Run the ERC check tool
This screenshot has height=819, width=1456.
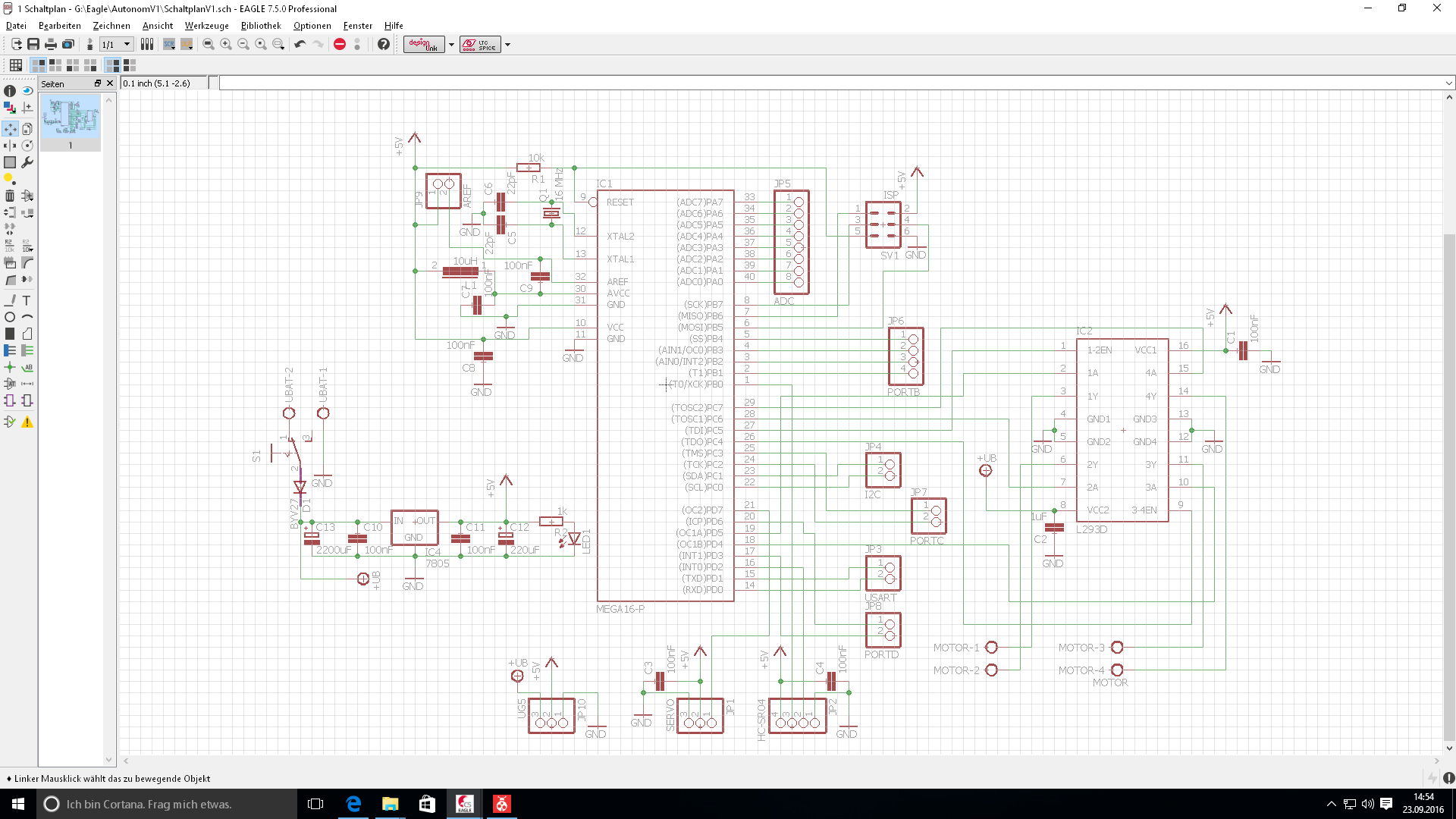10,422
